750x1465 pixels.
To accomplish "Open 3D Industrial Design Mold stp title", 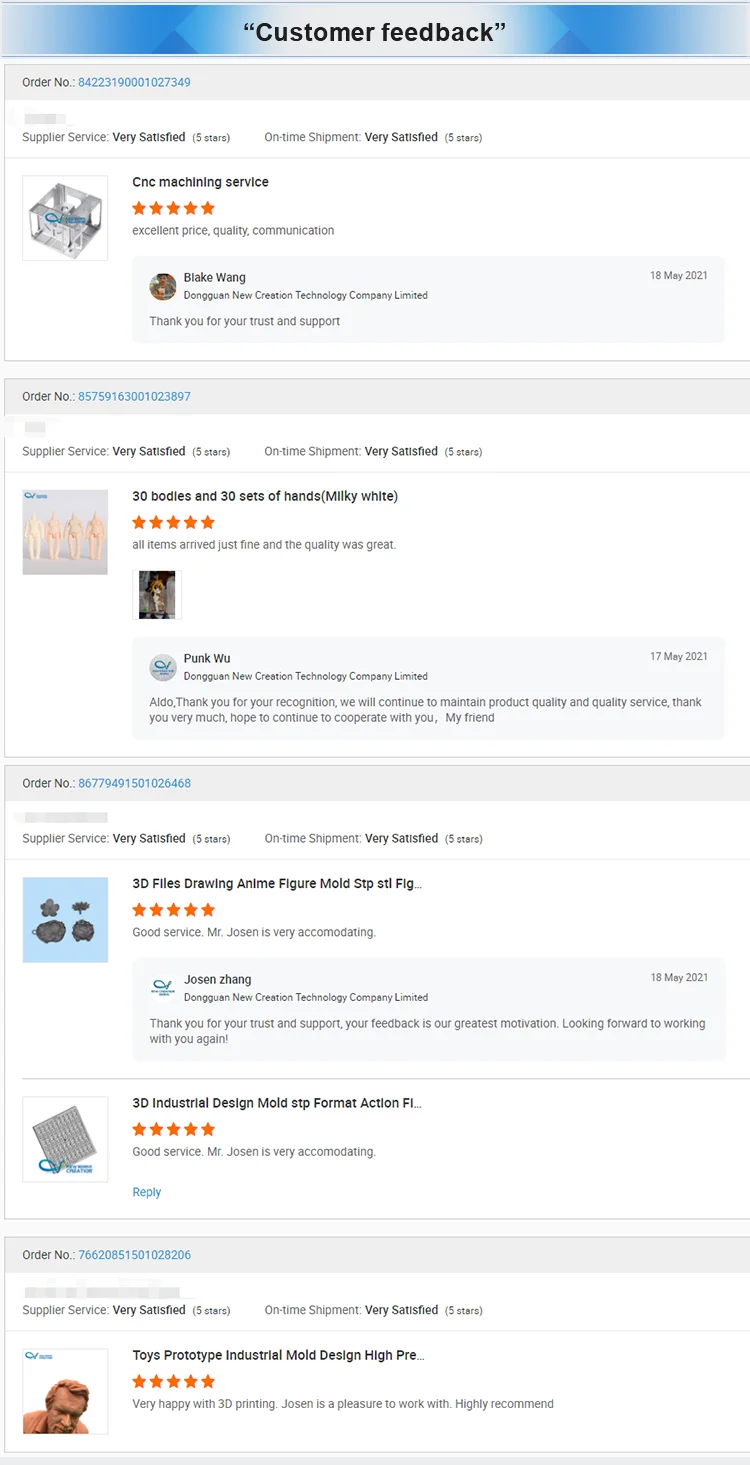I will (x=277, y=1103).
